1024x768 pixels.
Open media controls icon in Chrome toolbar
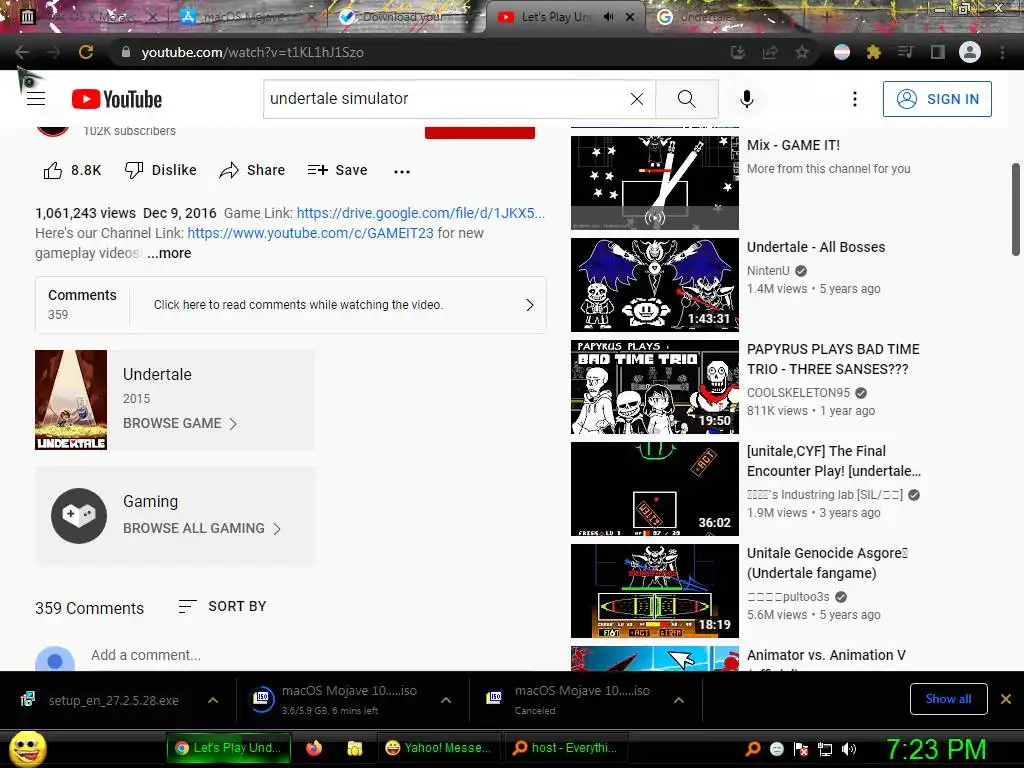(x=905, y=52)
